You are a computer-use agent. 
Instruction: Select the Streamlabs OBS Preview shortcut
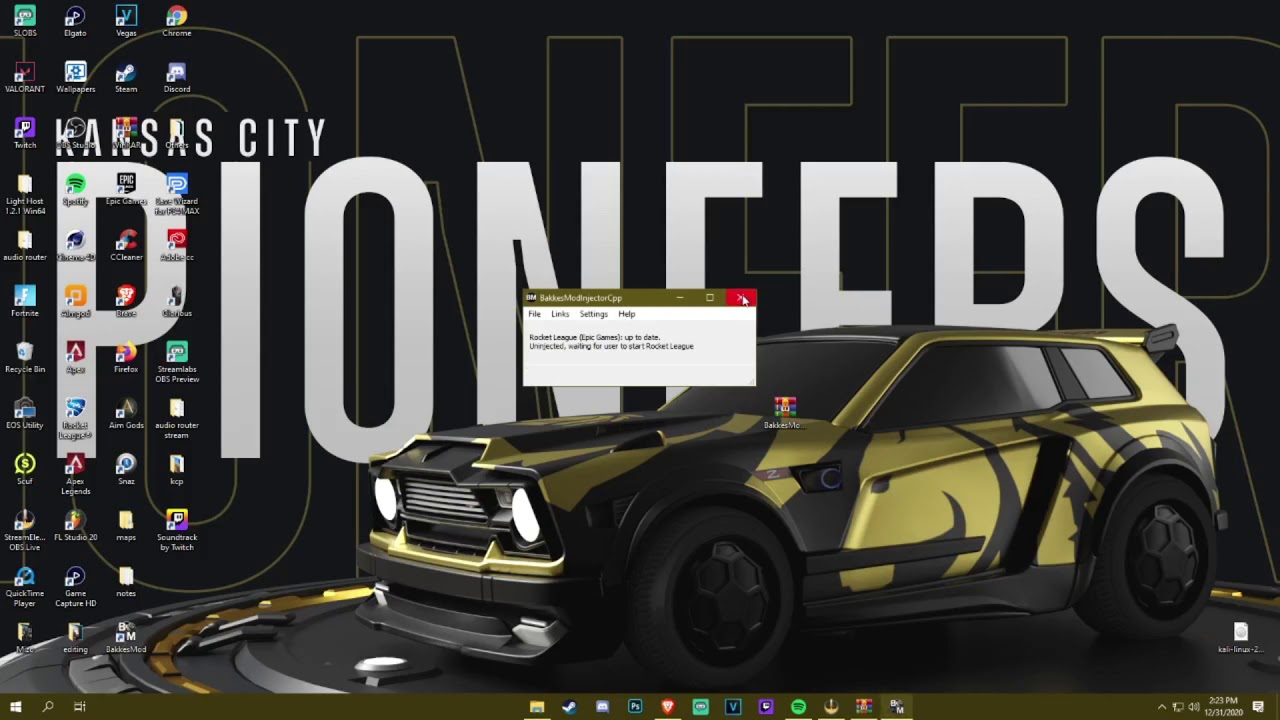tap(177, 362)
